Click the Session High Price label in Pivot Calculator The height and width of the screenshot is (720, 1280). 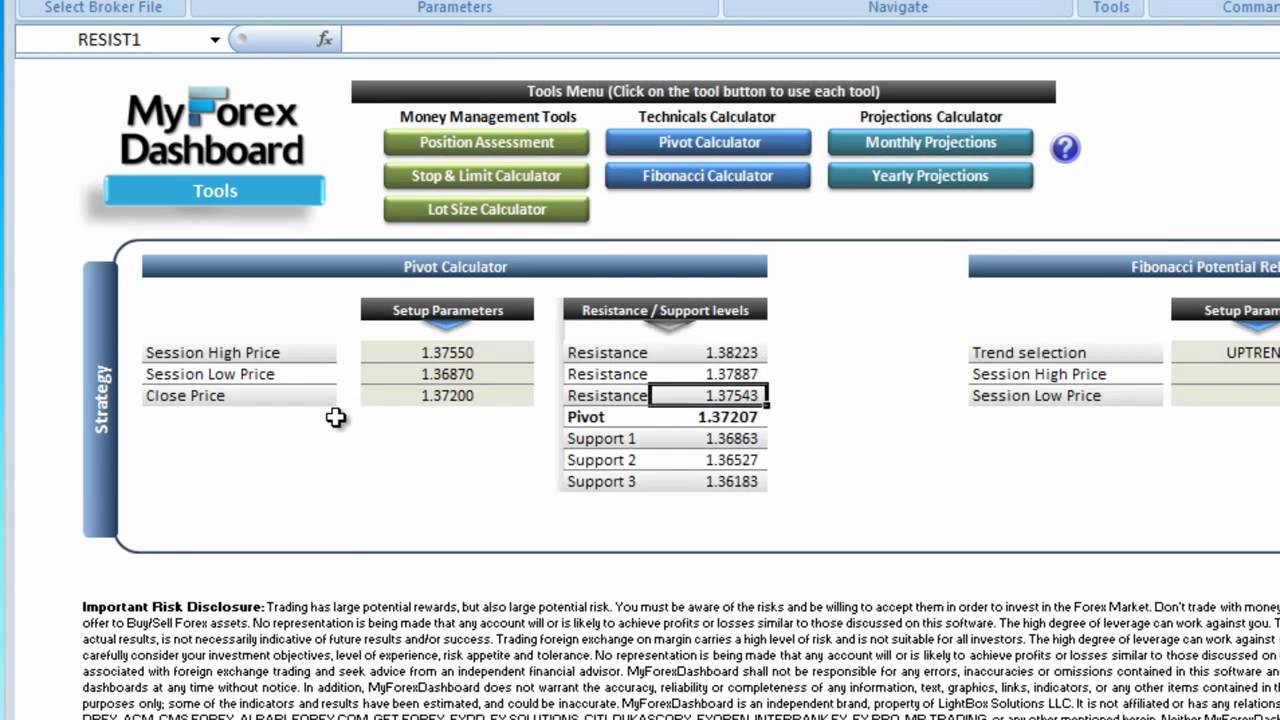point(213,353)
